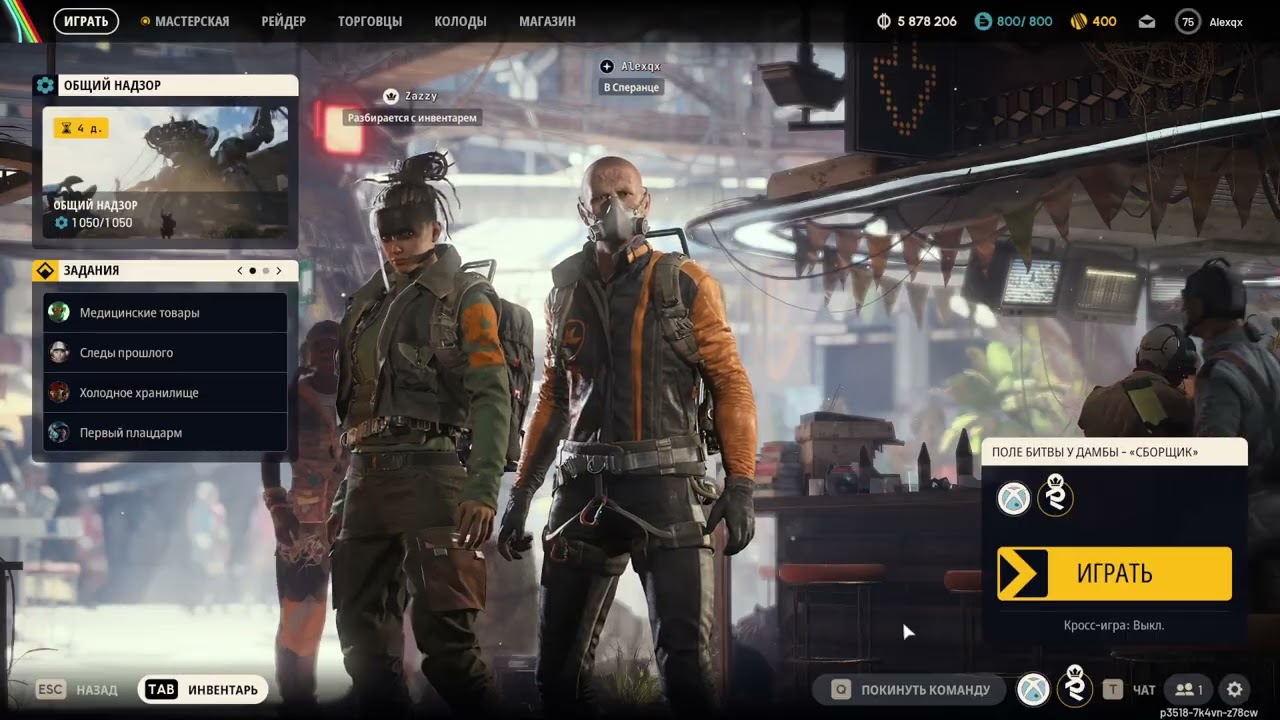The height and width of the screenshot is (720, 1280).
Task: Click the portrait icon for Следы прошлого
Action: point(59,352)
